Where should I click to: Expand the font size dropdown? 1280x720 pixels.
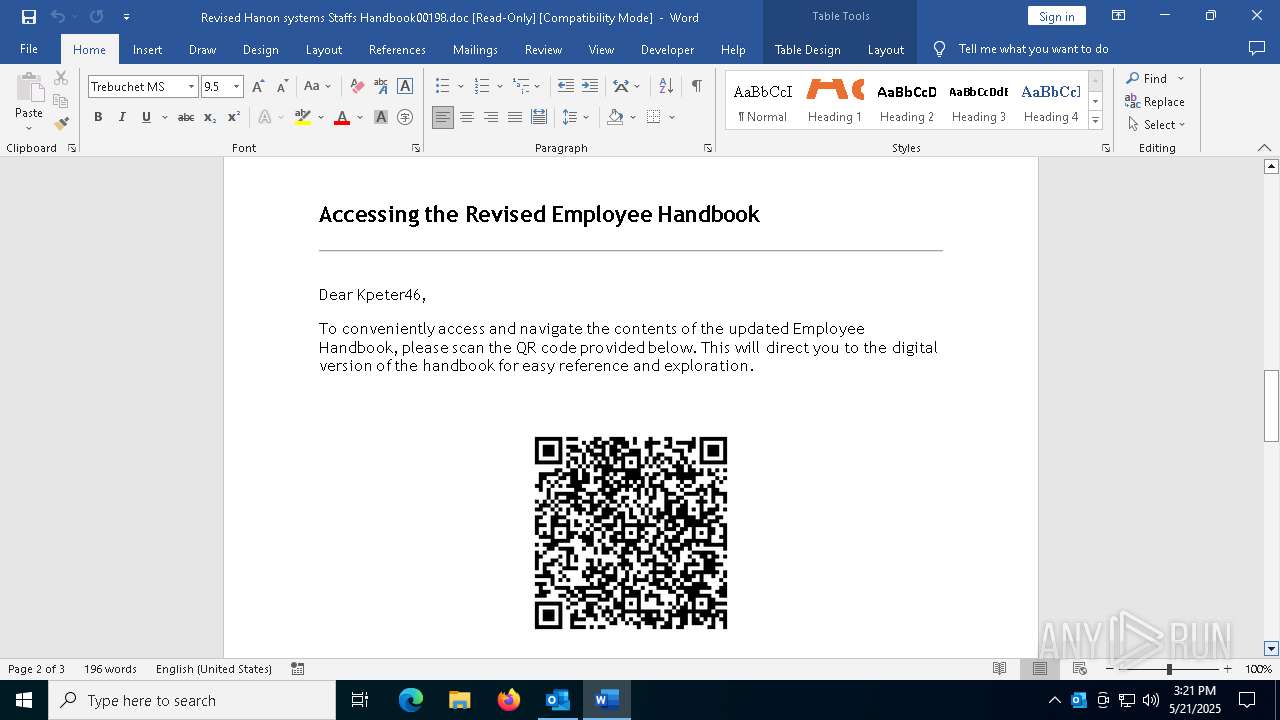coord(237,87)
